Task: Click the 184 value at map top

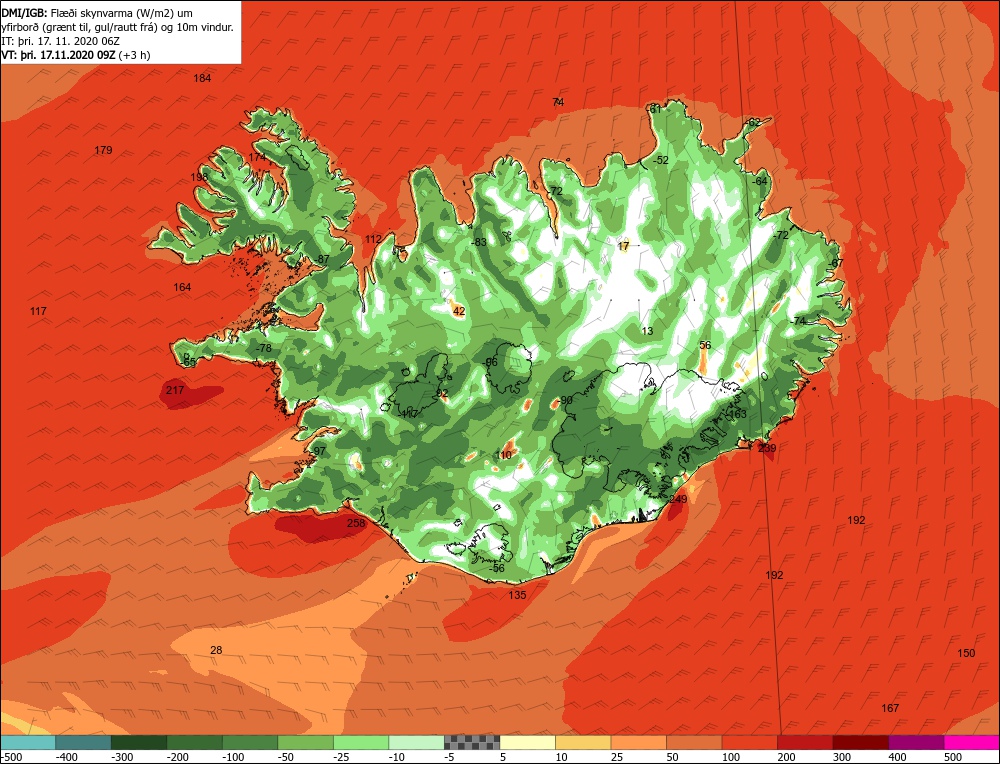Action: [x=202, y=78]
